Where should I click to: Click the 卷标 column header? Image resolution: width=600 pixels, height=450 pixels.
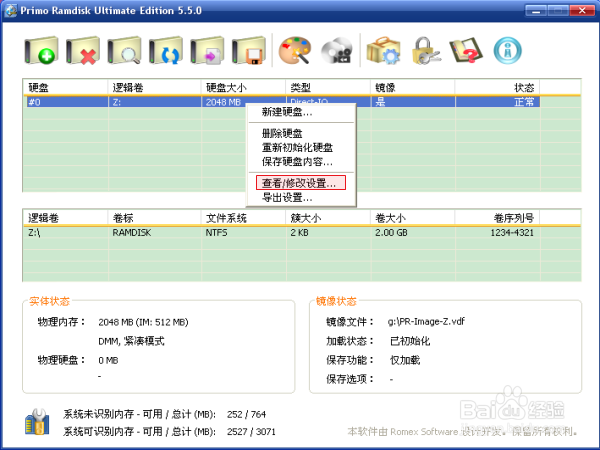point(155,218)
